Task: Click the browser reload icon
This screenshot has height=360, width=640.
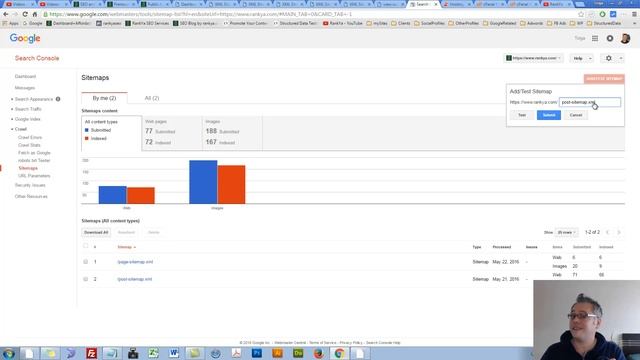Action: (x=25, y=14)
